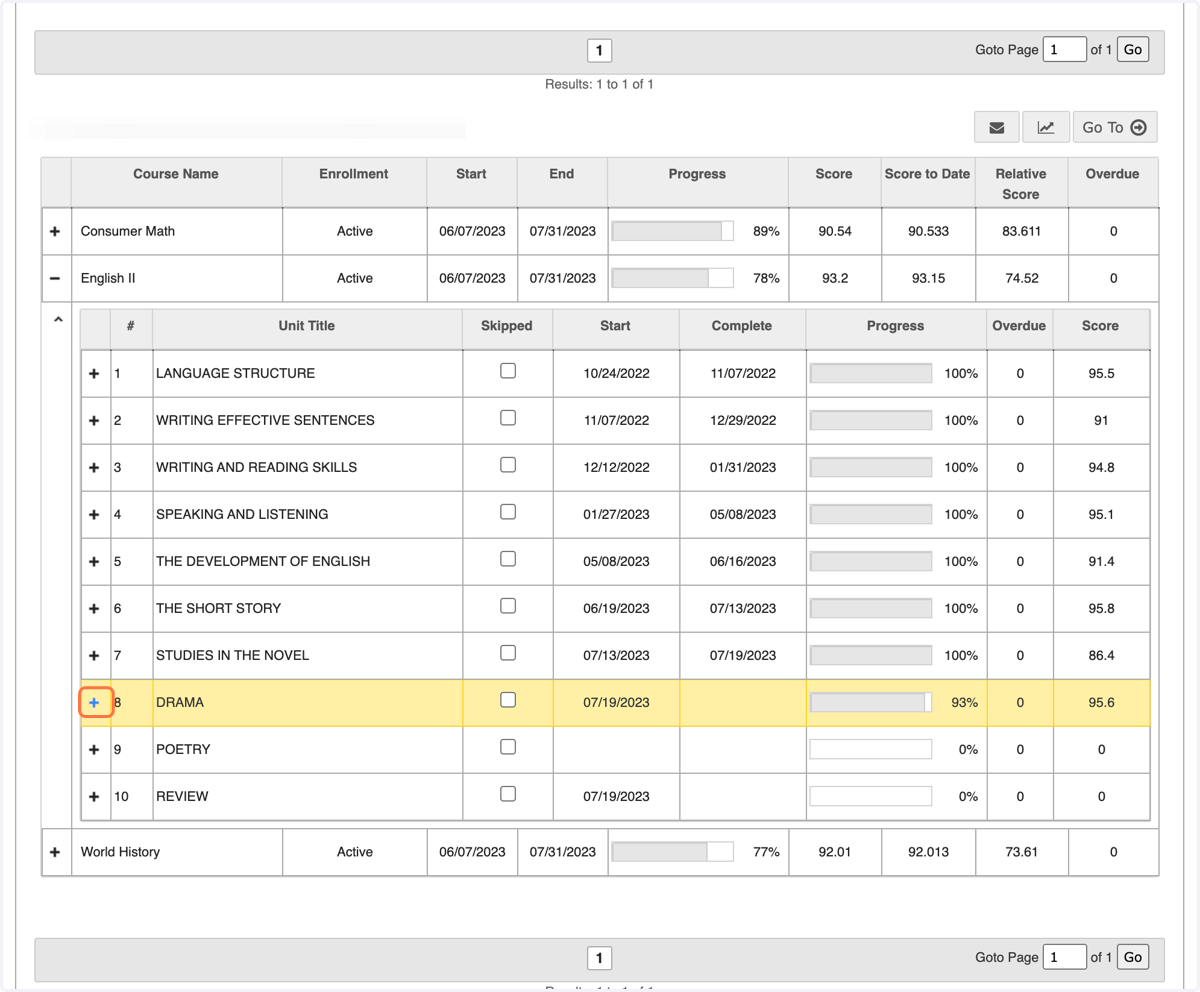The image size is (1200, 992).
Task: Expand the World History course row
Action: 56,852
